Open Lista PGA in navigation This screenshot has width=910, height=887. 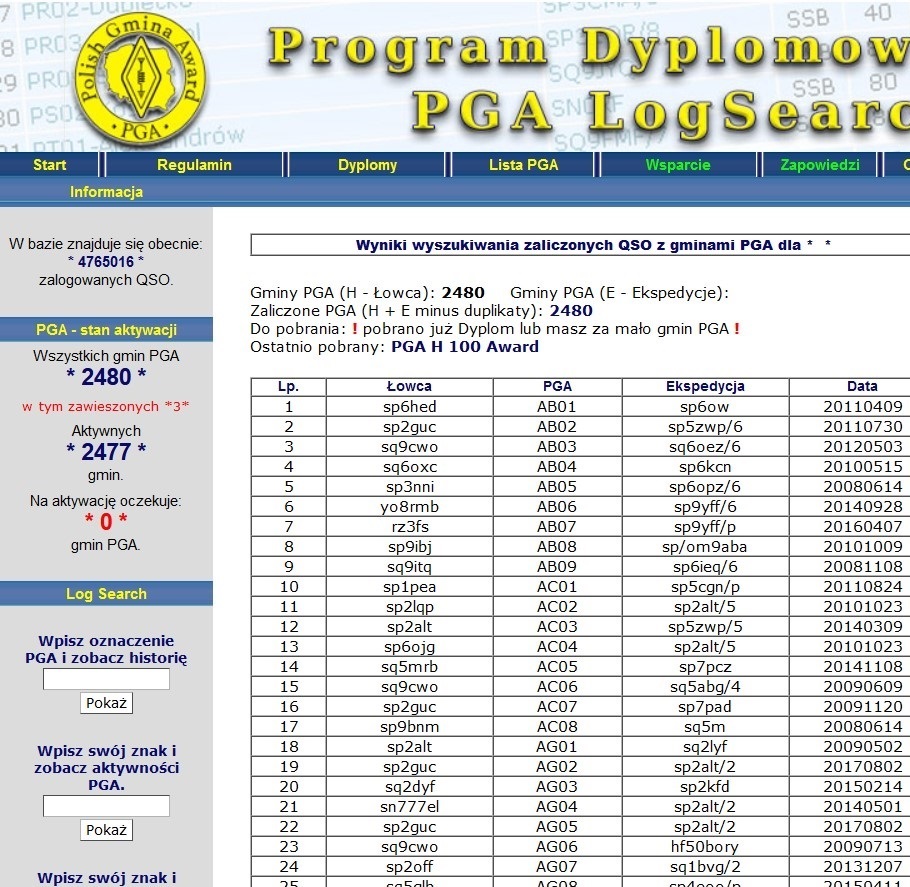523,165
